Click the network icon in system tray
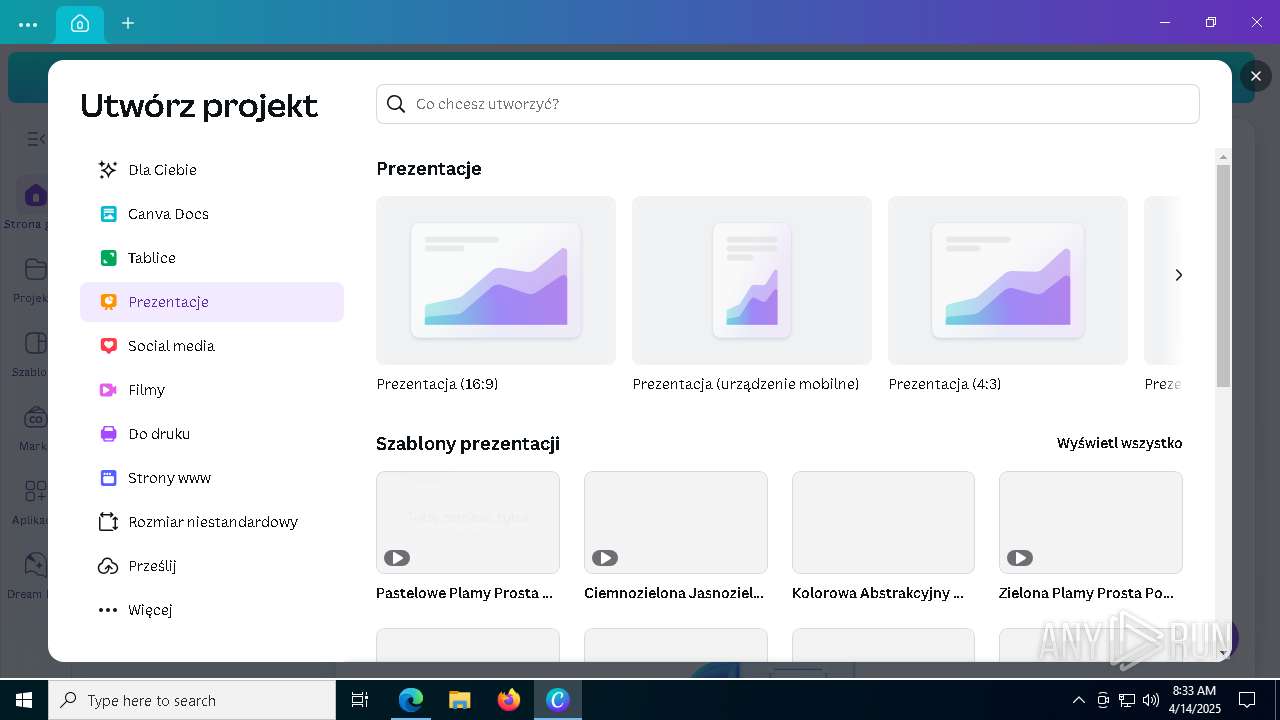Image resolution: width=1280 pixels, height=720 pixels. (x=1127, y=700)
